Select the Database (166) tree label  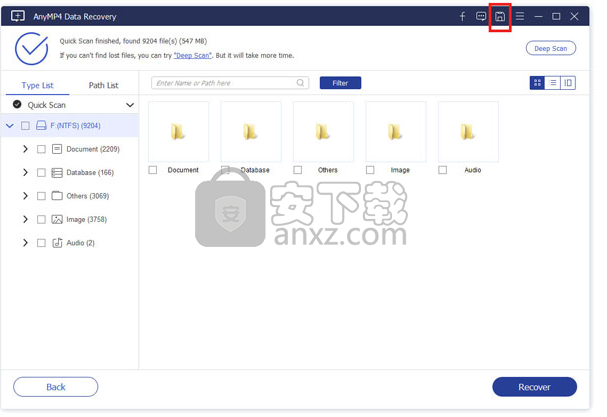[90, 172]
